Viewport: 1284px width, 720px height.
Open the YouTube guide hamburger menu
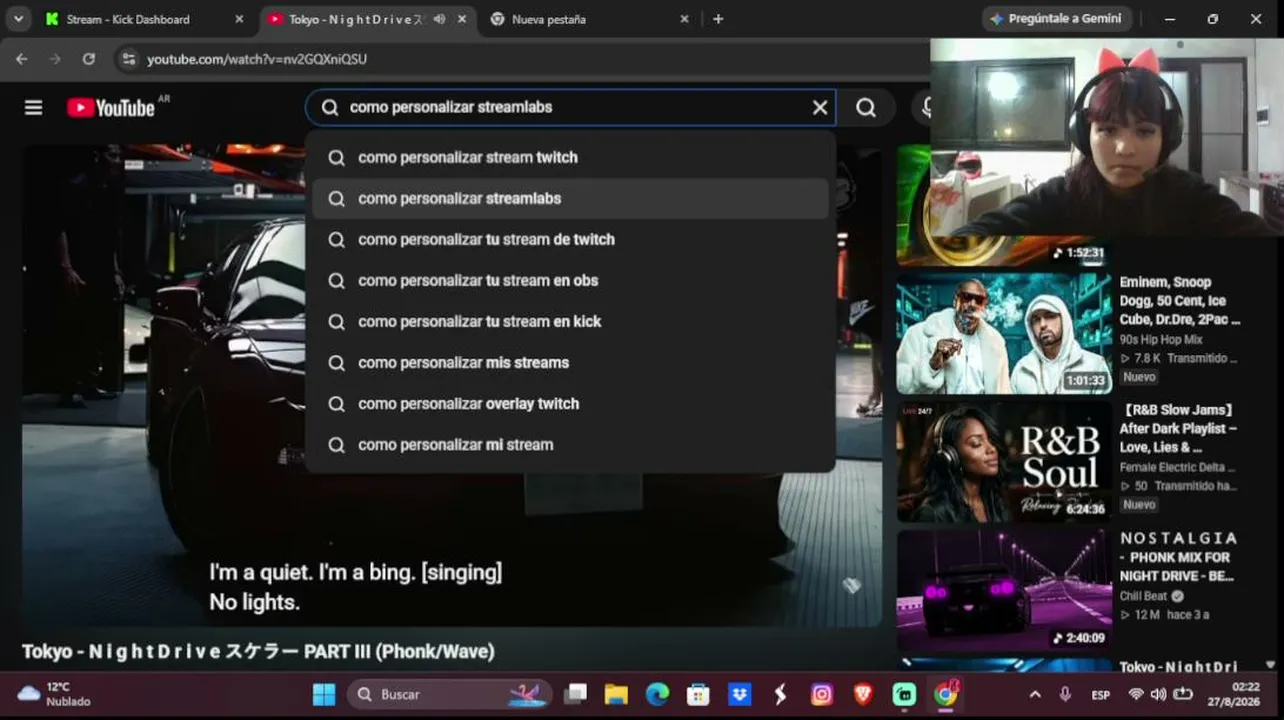coord(34,107)
